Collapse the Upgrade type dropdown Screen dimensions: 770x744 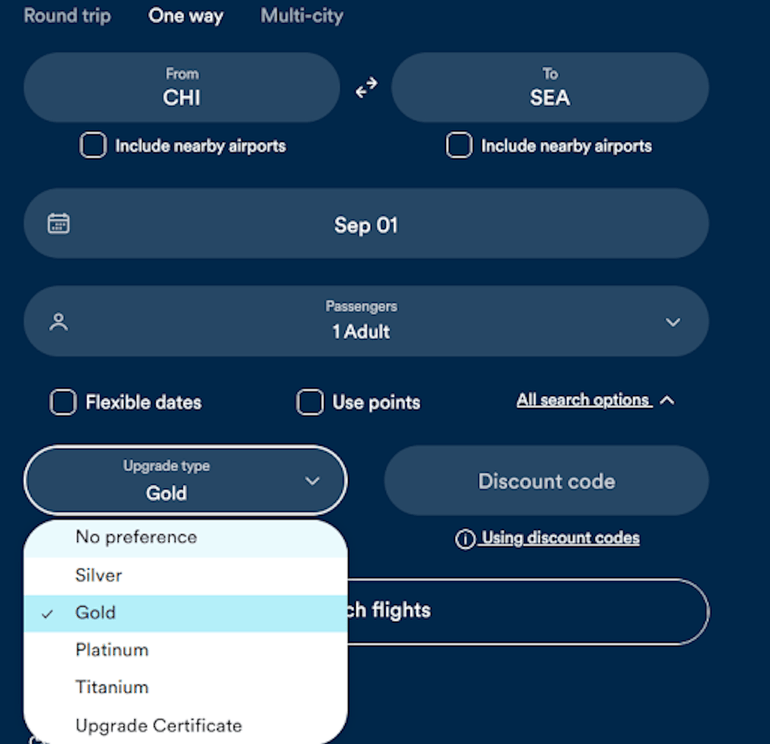(x=312, y=481)
